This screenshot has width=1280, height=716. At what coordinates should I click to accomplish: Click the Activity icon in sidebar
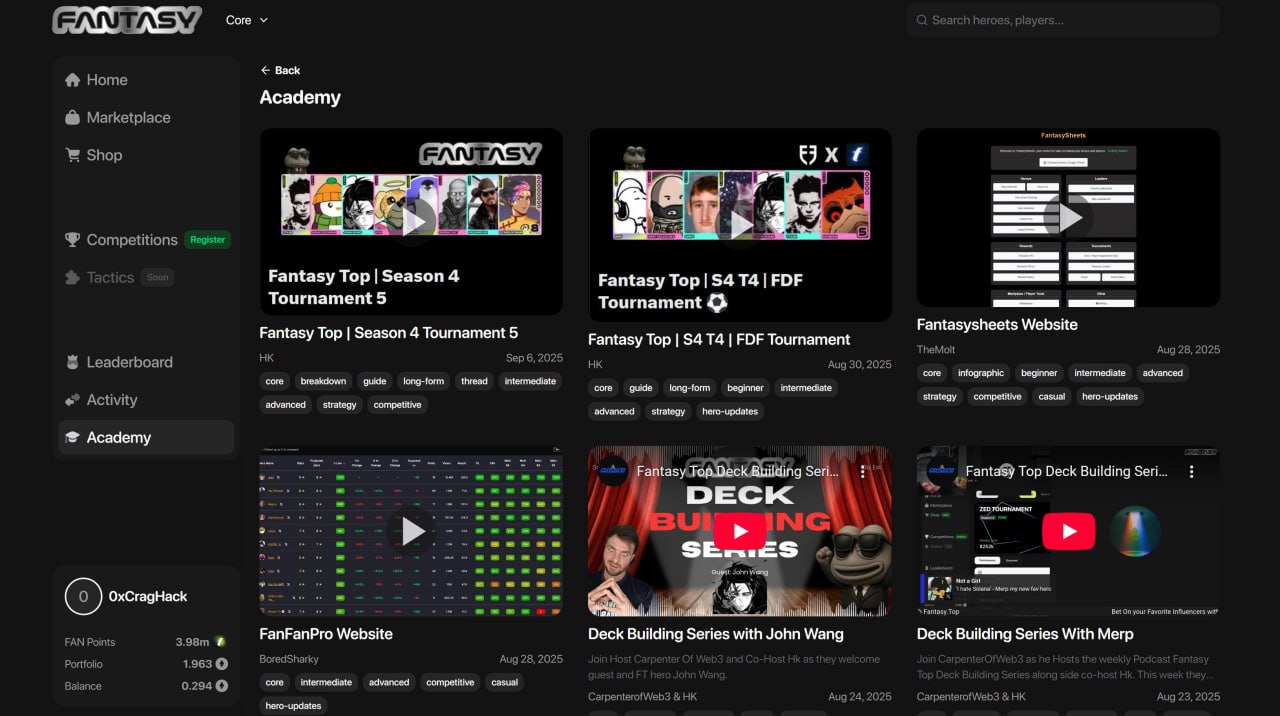click(x=72, y=400)
